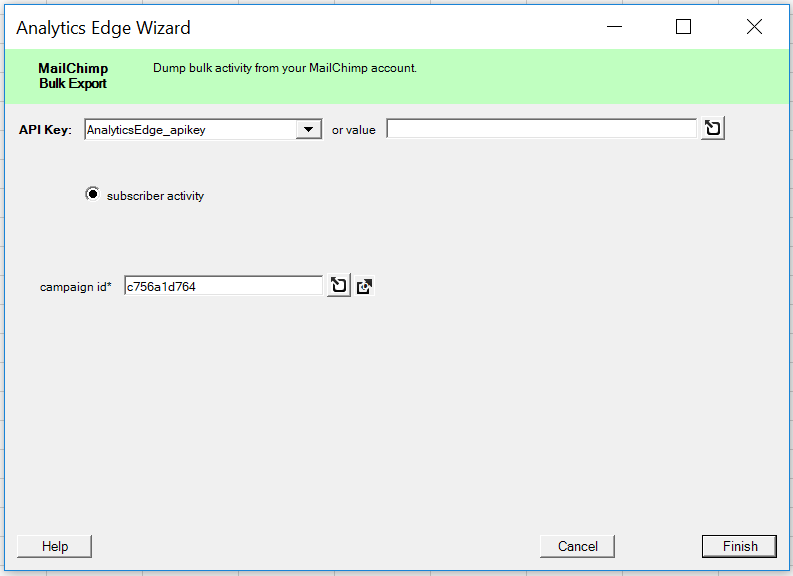Click the 'MailChimp Bulk Export' heading text
Image resolution: width=793 pixels, height=576 pixels.
pyautogui.click(x=73, y=76)
